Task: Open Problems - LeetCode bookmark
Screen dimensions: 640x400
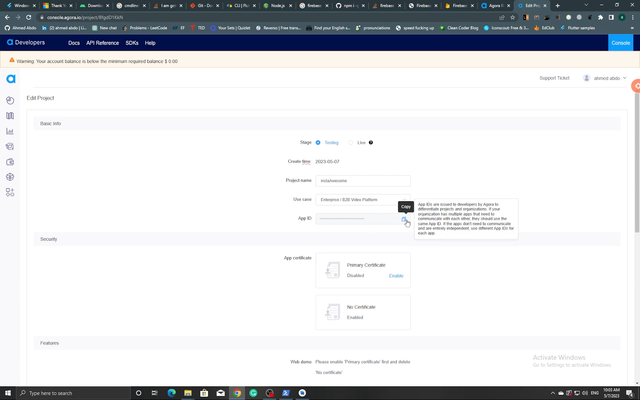Action: pos(145,28)
